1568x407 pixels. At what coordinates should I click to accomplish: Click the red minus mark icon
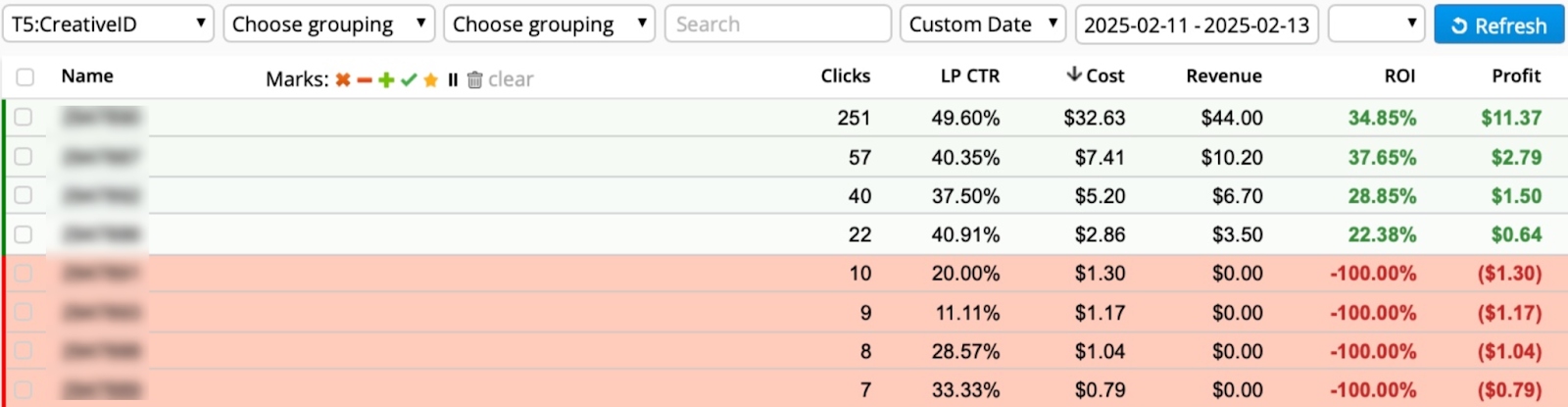365,79
